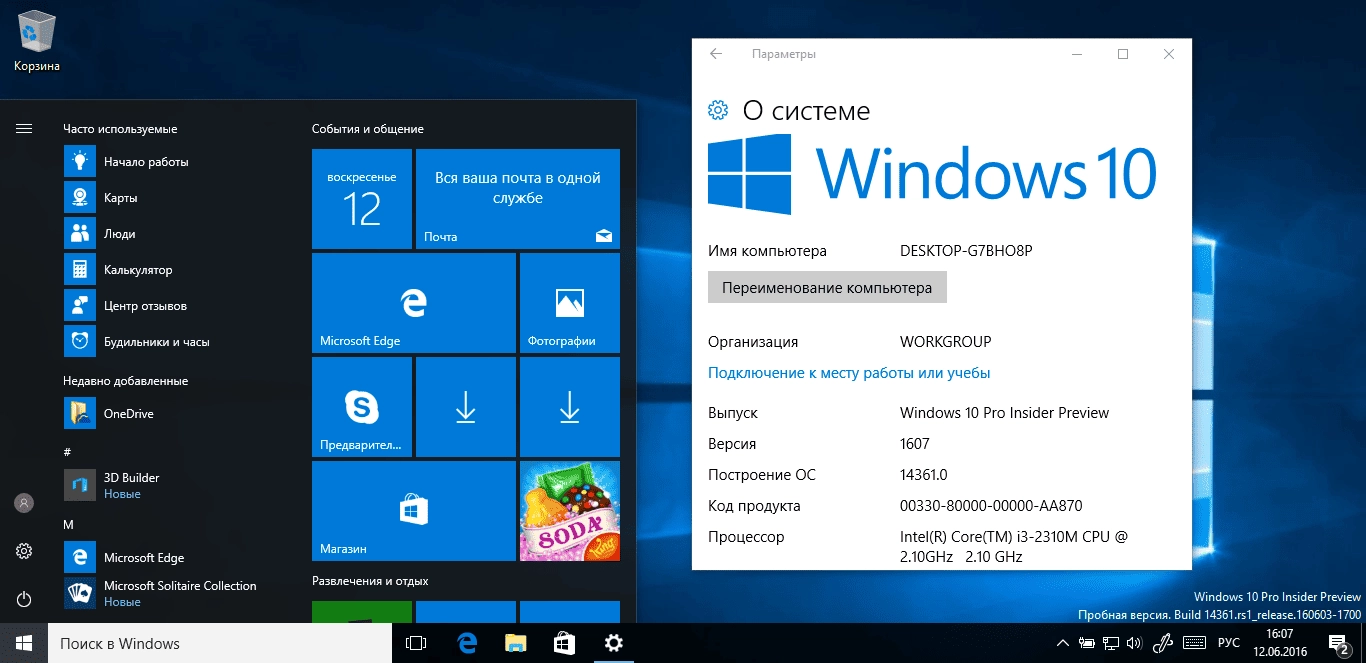This screenshot has height=663, width=1366.
Task: Click the '#' letter group header
Action: 67,453
